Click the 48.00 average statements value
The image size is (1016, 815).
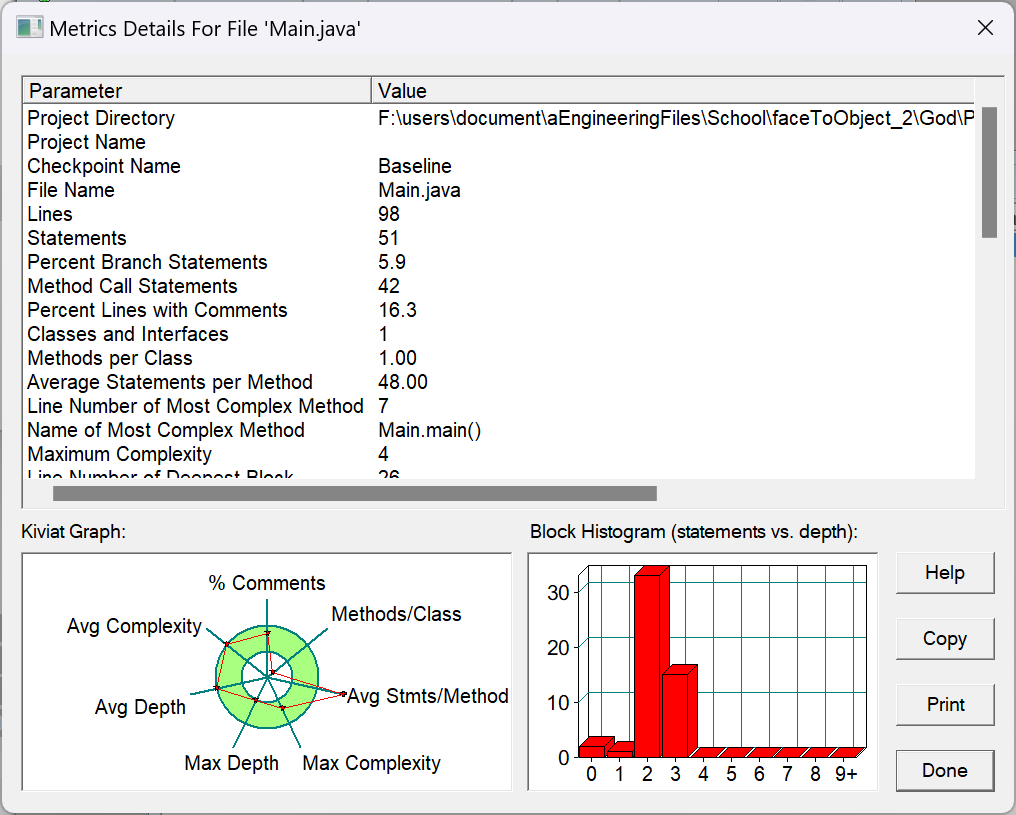coord(403,382)
